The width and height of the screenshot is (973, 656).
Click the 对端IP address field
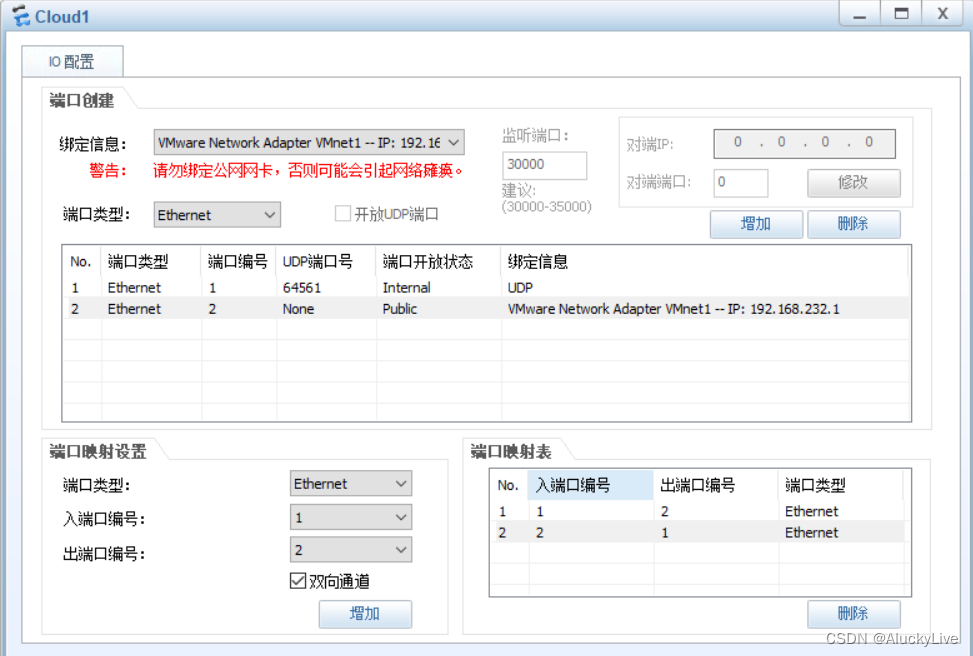click(x=805, y=143)
